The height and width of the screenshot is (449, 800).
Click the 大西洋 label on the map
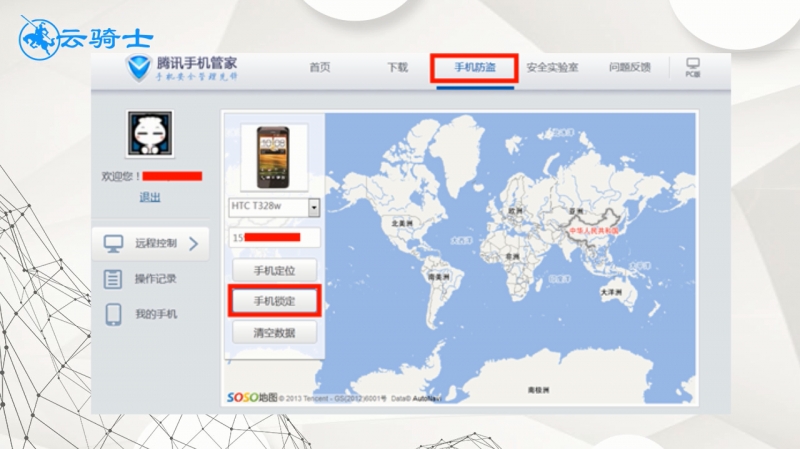click(x=461, y=240)
